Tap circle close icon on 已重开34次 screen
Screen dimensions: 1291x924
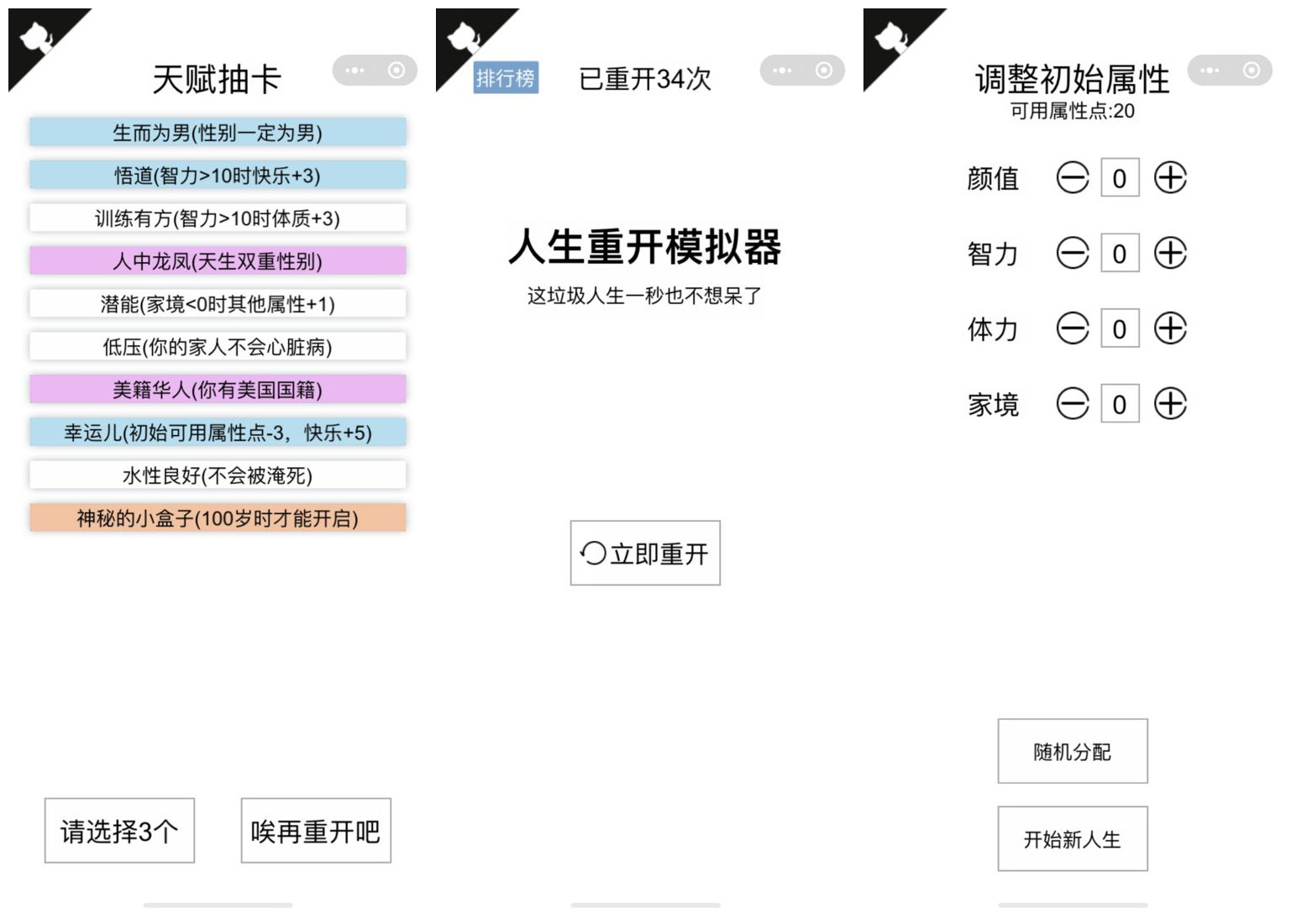[824, 71]
